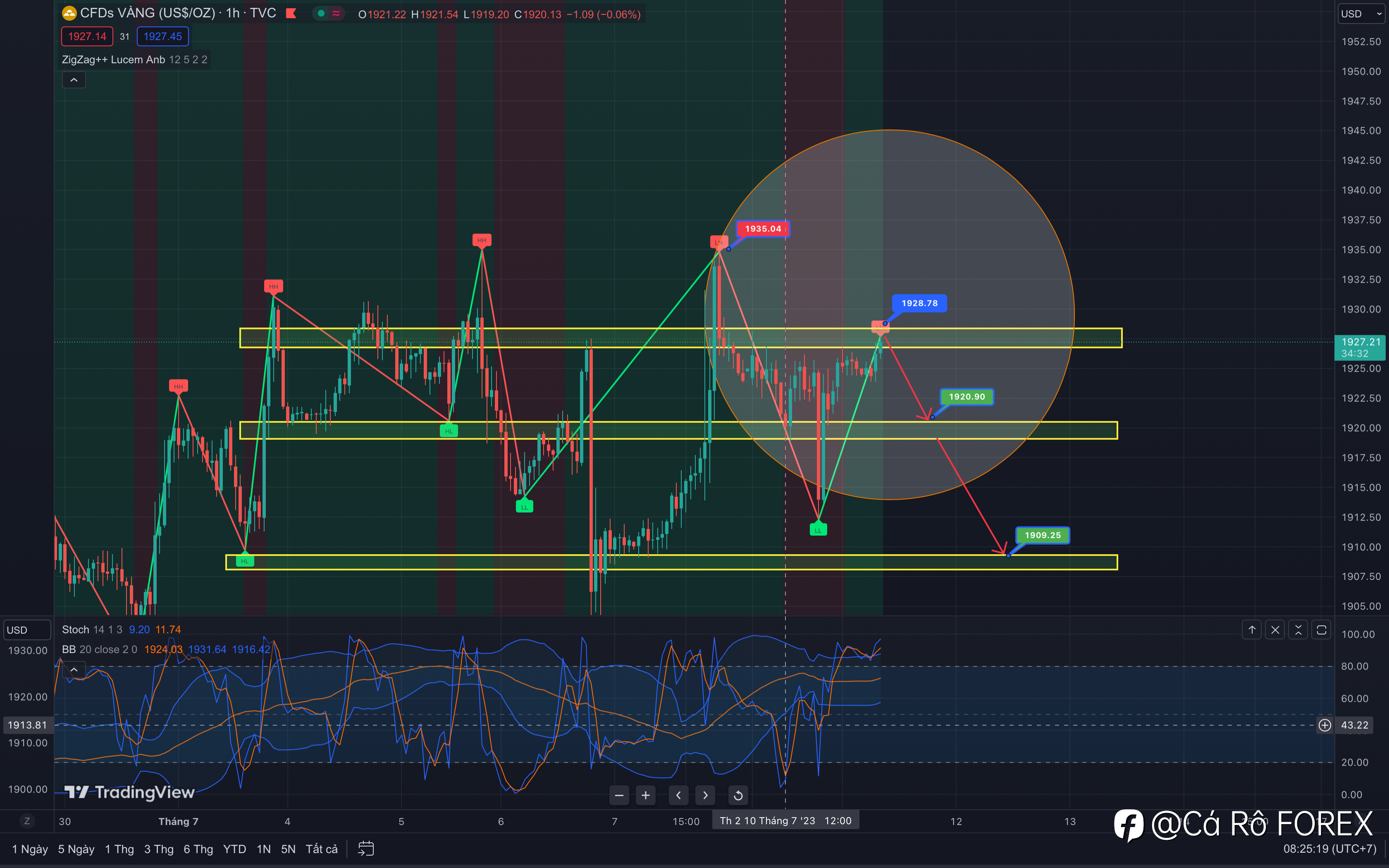This screenshot has height=868, width=1389.
Task: Select the 1 Ngày time range
Action: point(30,849)
